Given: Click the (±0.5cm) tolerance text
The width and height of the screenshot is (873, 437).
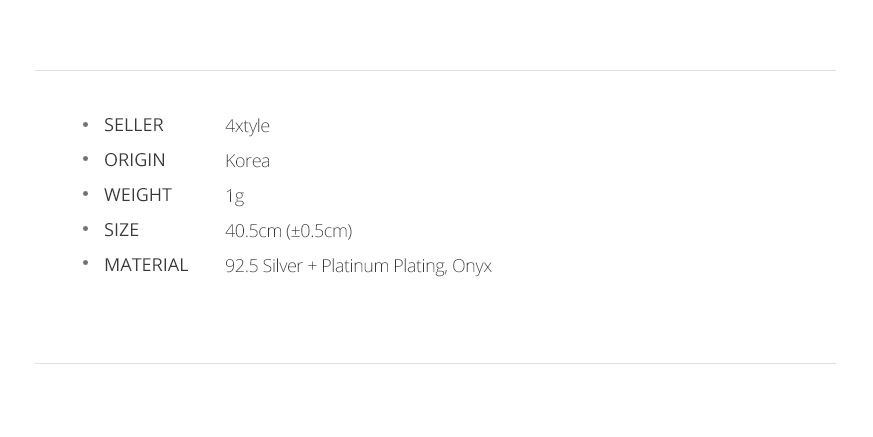Looking at the screenshot, I should (319, 231).
